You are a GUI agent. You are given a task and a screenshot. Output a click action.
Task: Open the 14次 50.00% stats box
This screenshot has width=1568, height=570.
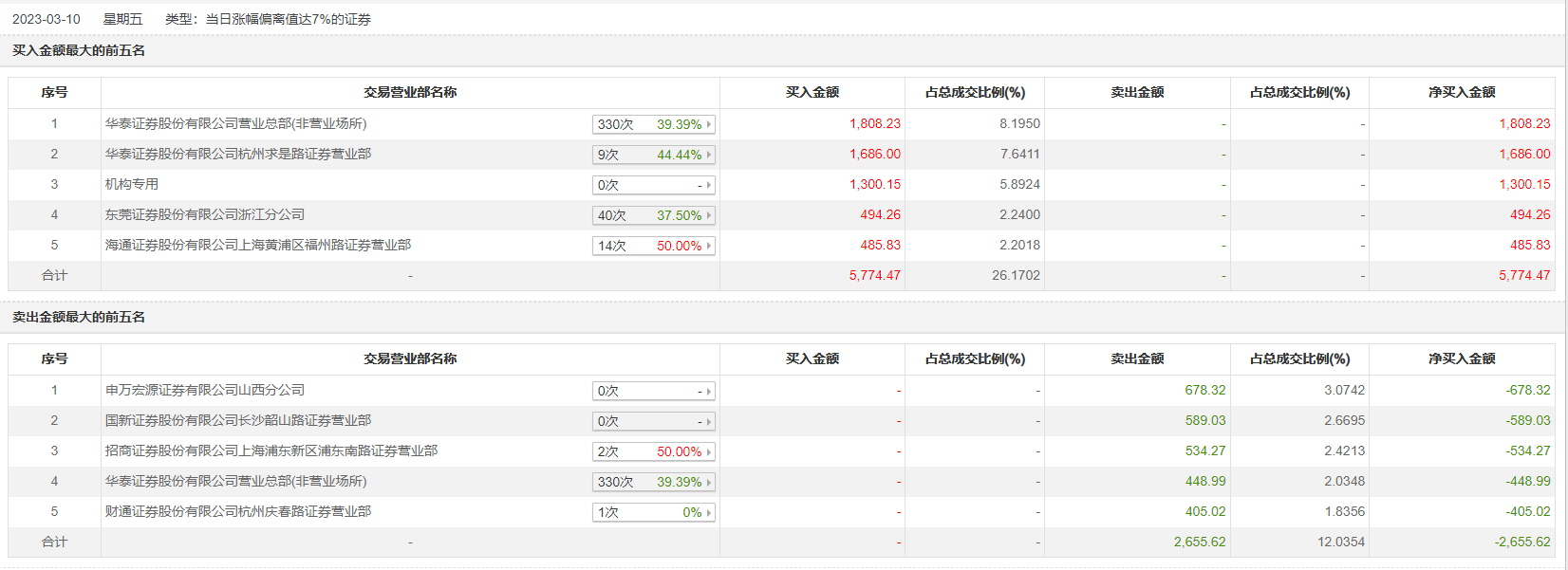pos(653,246)
